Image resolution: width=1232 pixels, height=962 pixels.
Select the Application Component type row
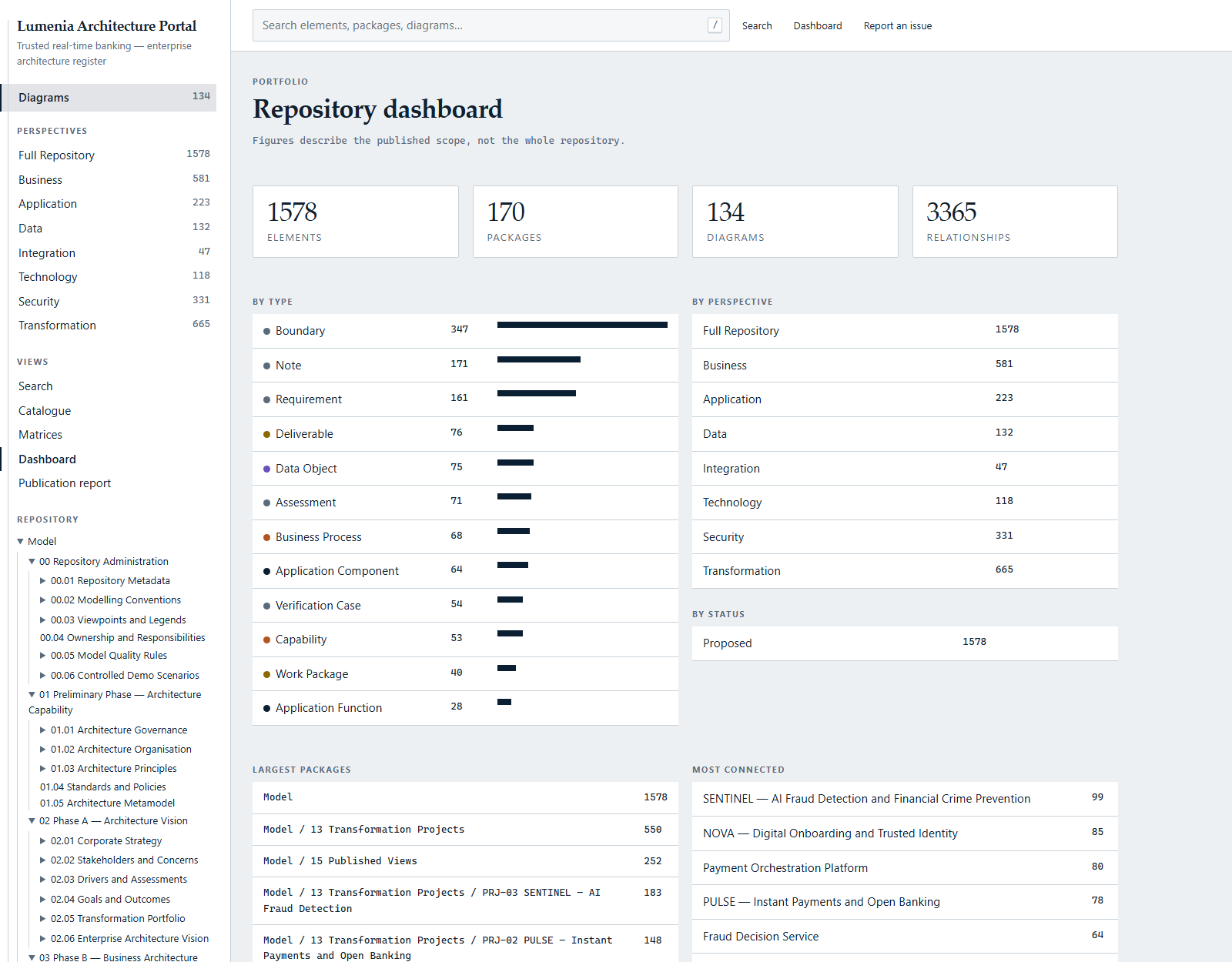coord(465,571)
